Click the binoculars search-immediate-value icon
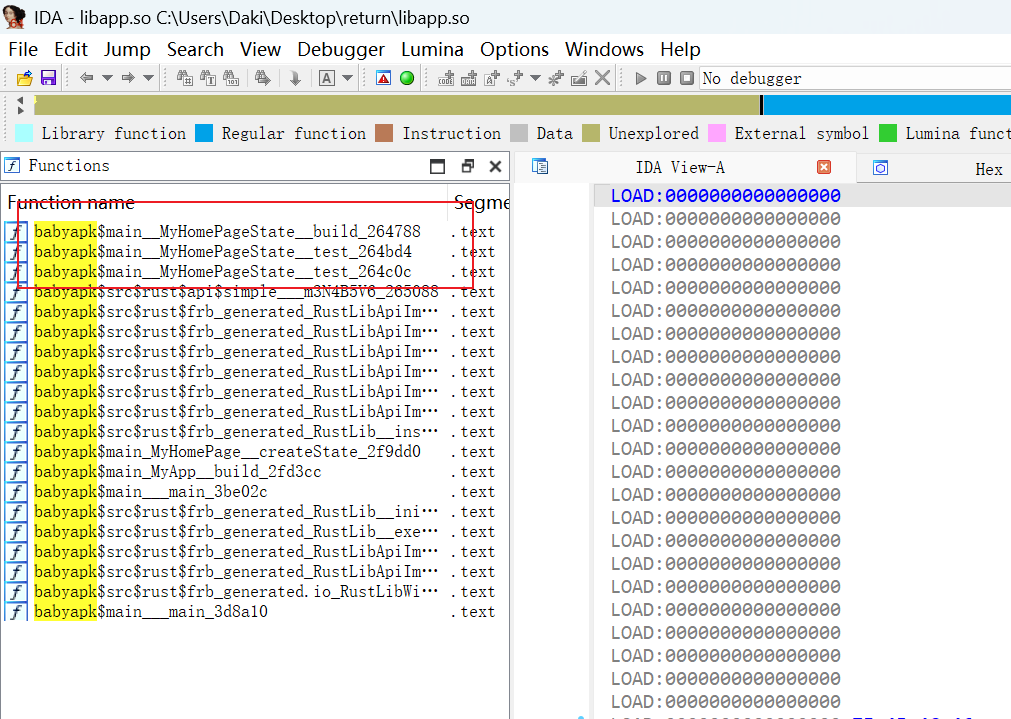 click(x=184, y=79)
